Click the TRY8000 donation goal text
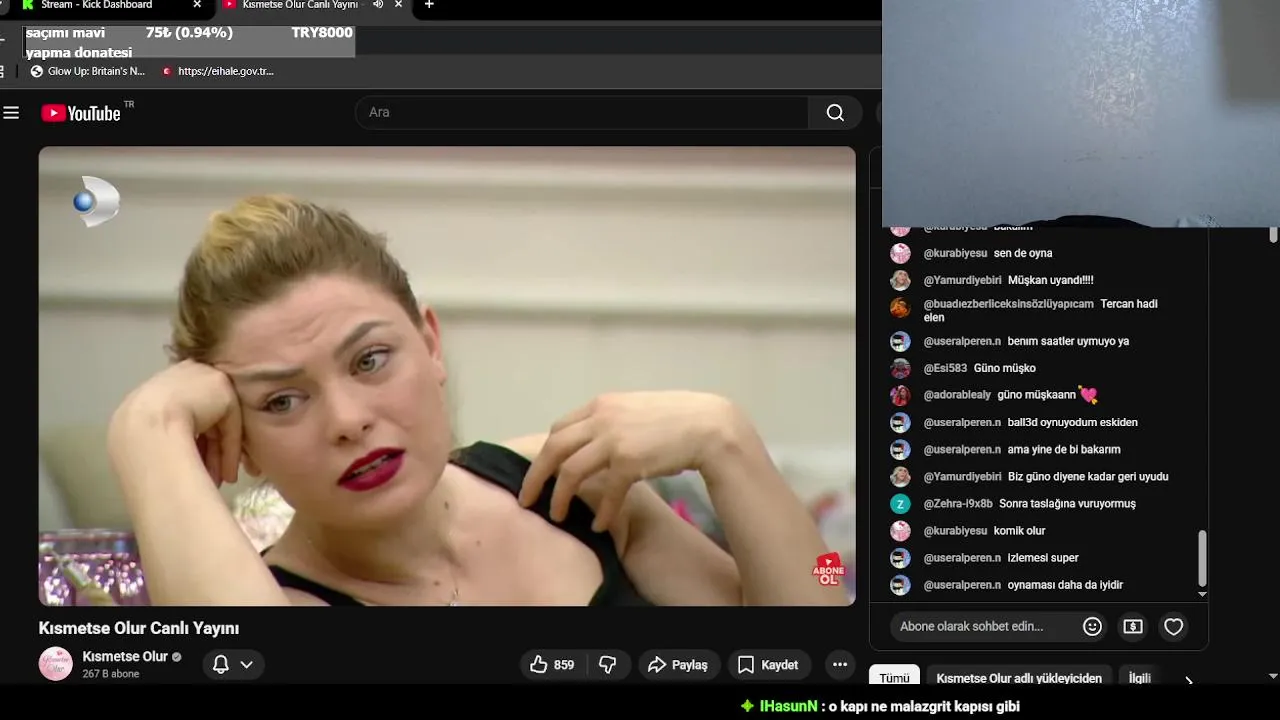 [322, 33]
